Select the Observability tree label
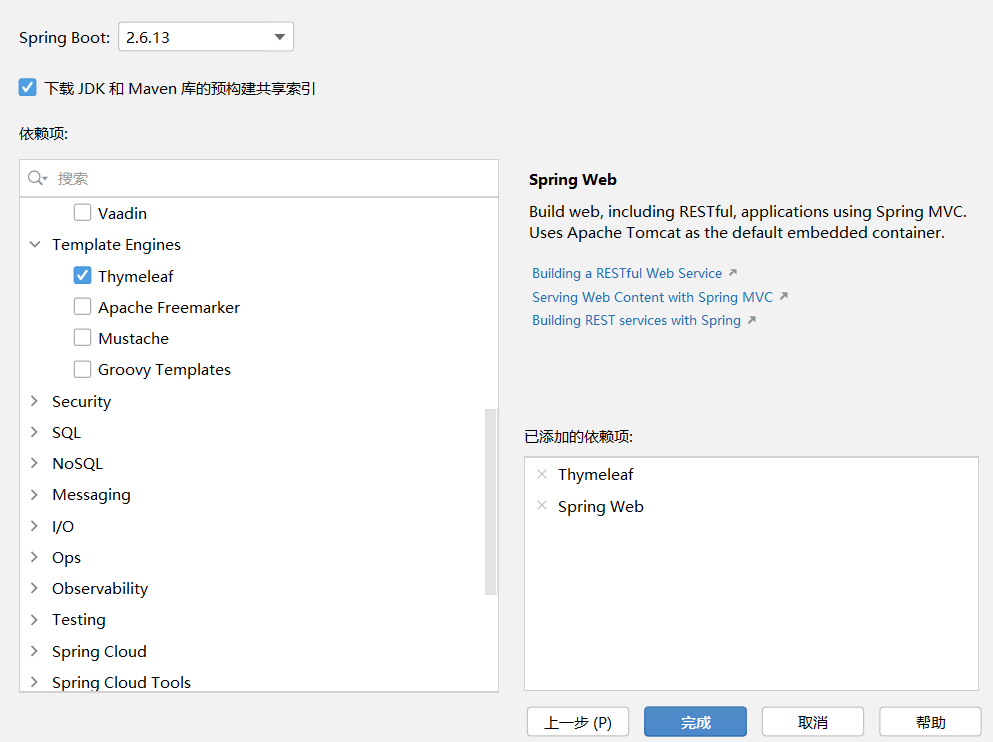The image size is (993, 742). pyautogui.click(x=100, y=588)
